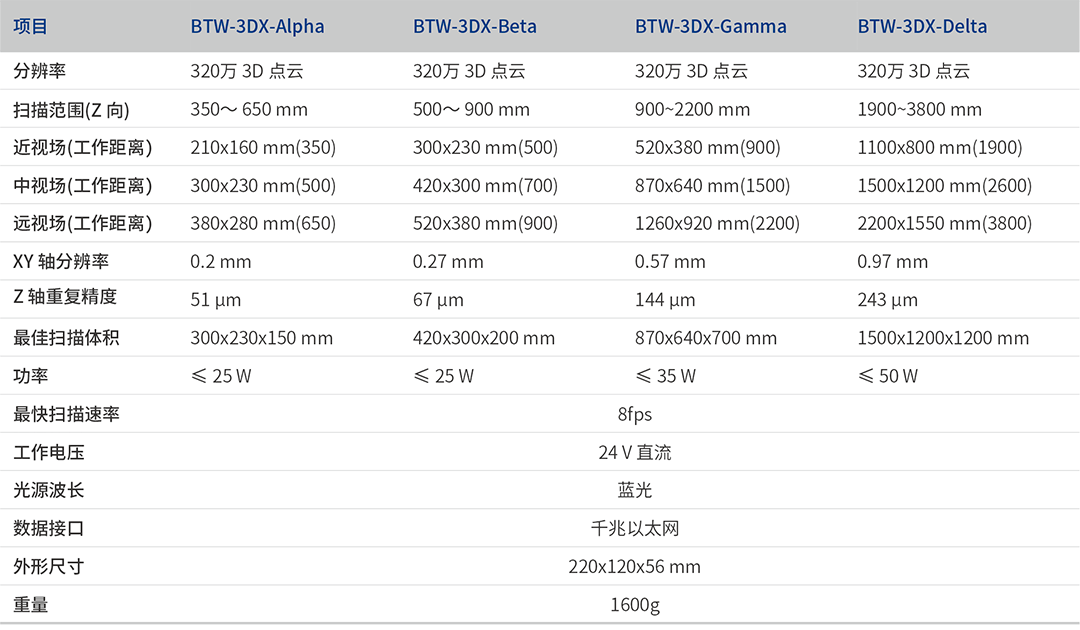Select the 2200x1550 mm(3800) cell

tap(944, 224)
